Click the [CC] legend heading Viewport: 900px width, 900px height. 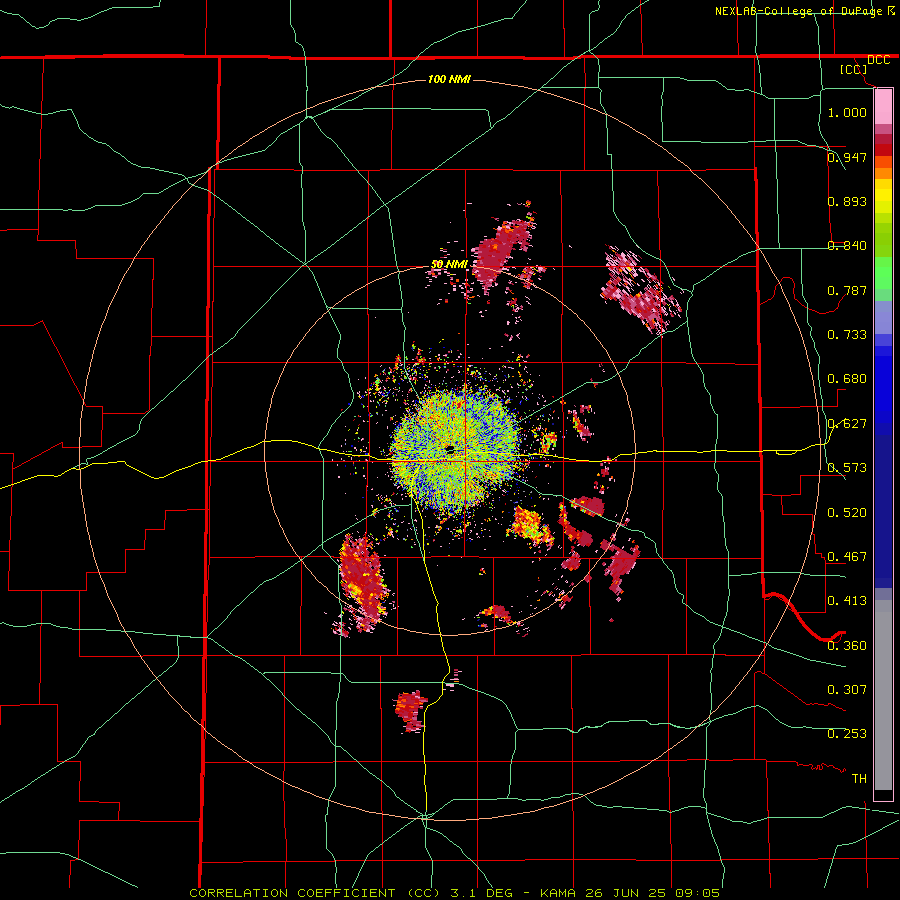point(854,69)
